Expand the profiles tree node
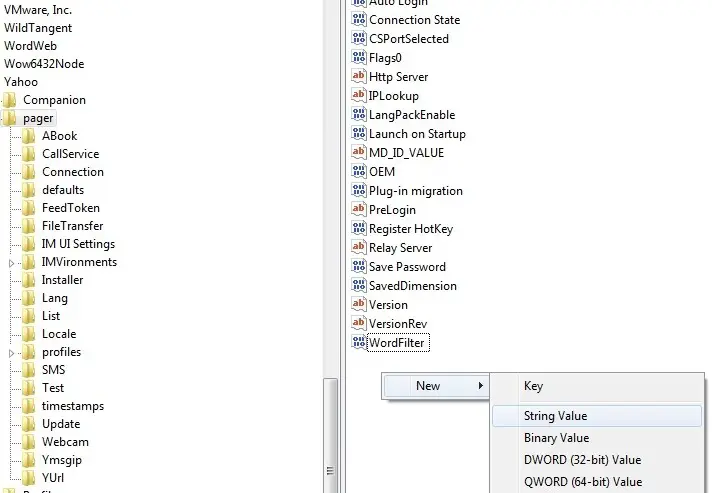Viewport: 712px width, 493px height. point(11,353)
